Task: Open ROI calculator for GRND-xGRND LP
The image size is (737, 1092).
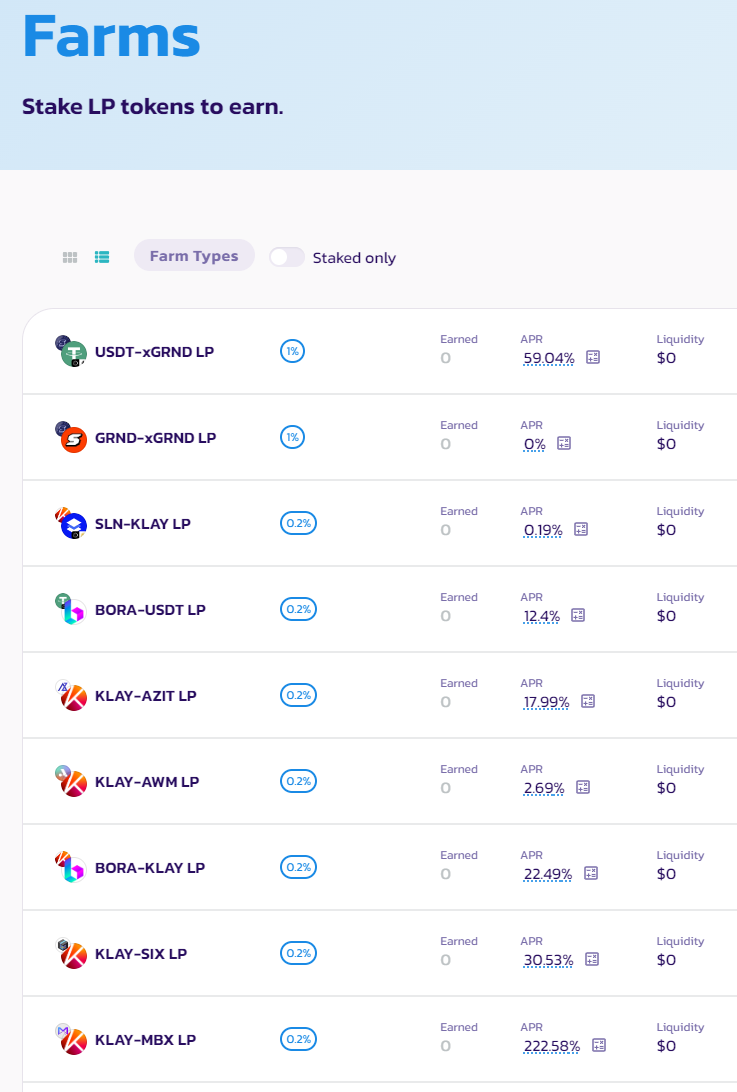Action: tap(563, 442)
